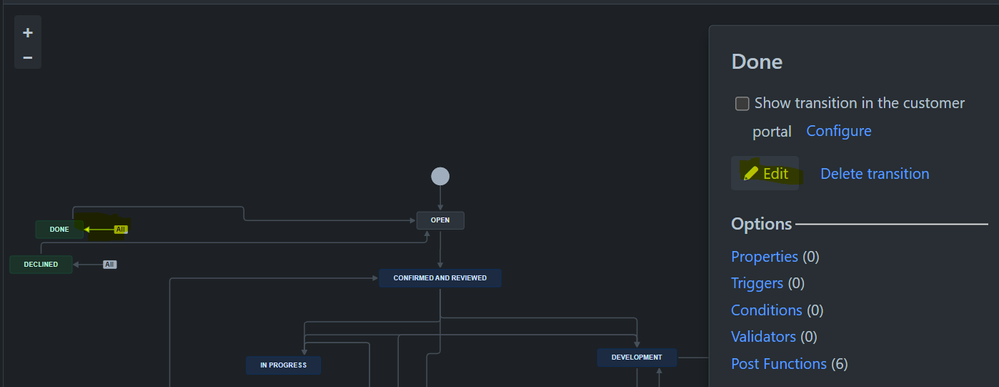Open the Properties option
This screenshot has width=999, height=387.
(x=764, y=256)
